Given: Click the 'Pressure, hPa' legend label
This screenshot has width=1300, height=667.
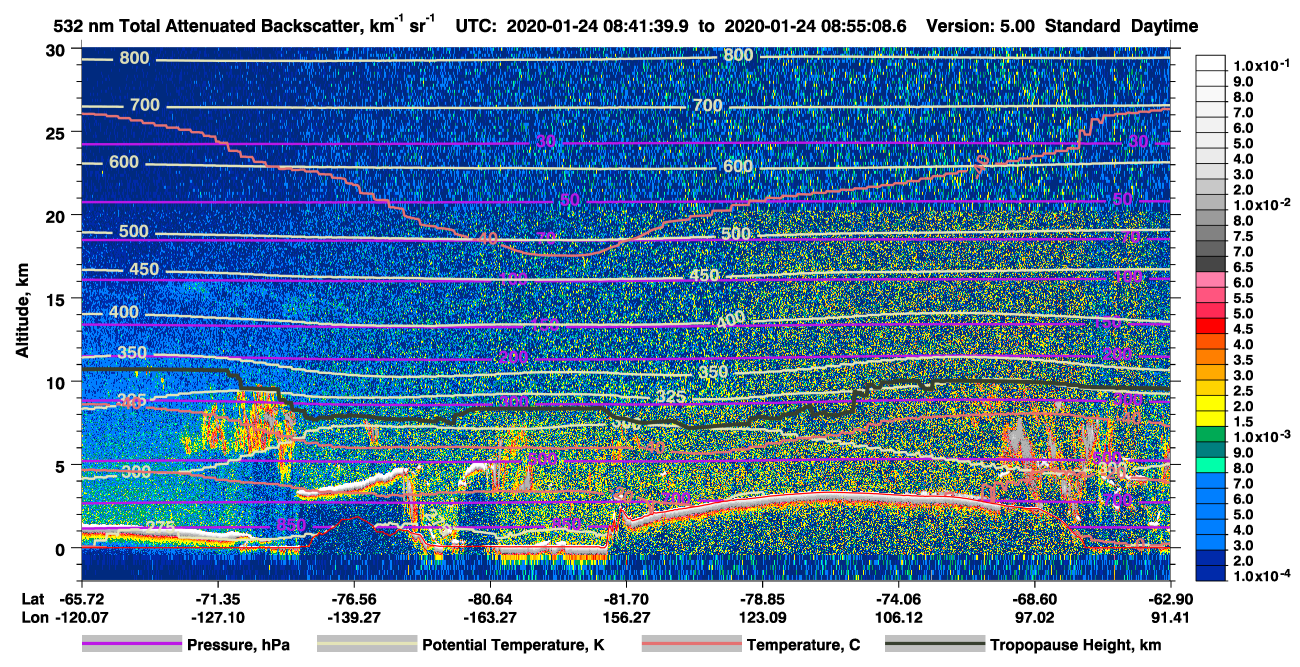Looking at the screenshot, I should point(238,645).
